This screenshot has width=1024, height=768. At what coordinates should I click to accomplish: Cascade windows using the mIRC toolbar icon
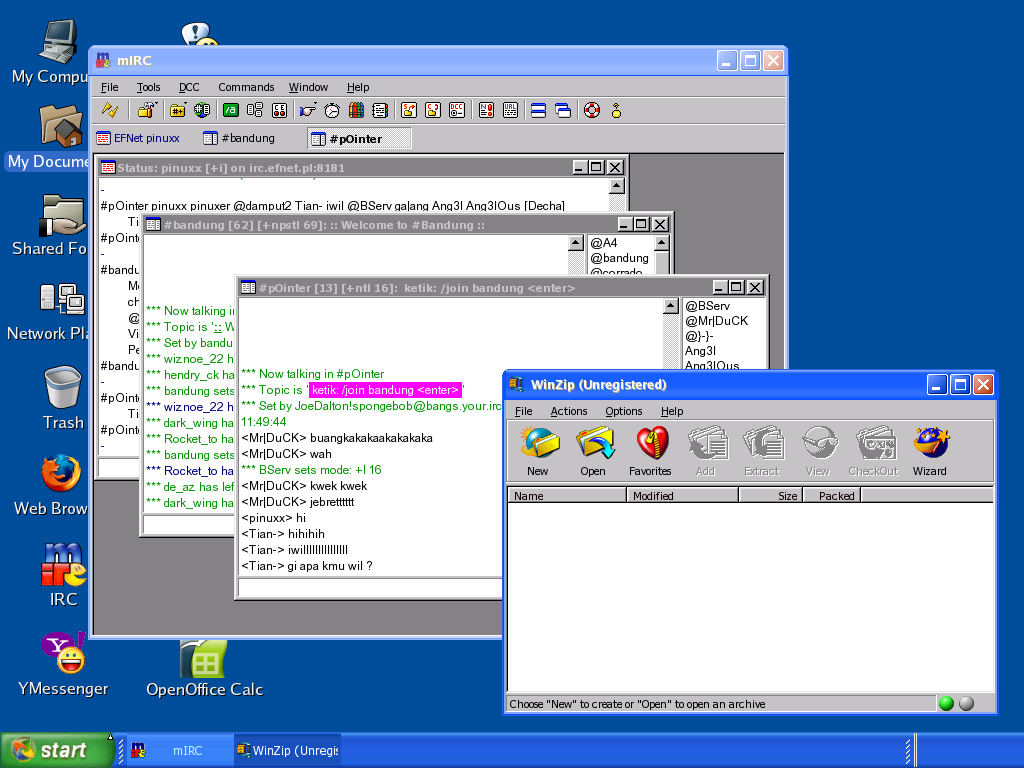pos(563,110)
